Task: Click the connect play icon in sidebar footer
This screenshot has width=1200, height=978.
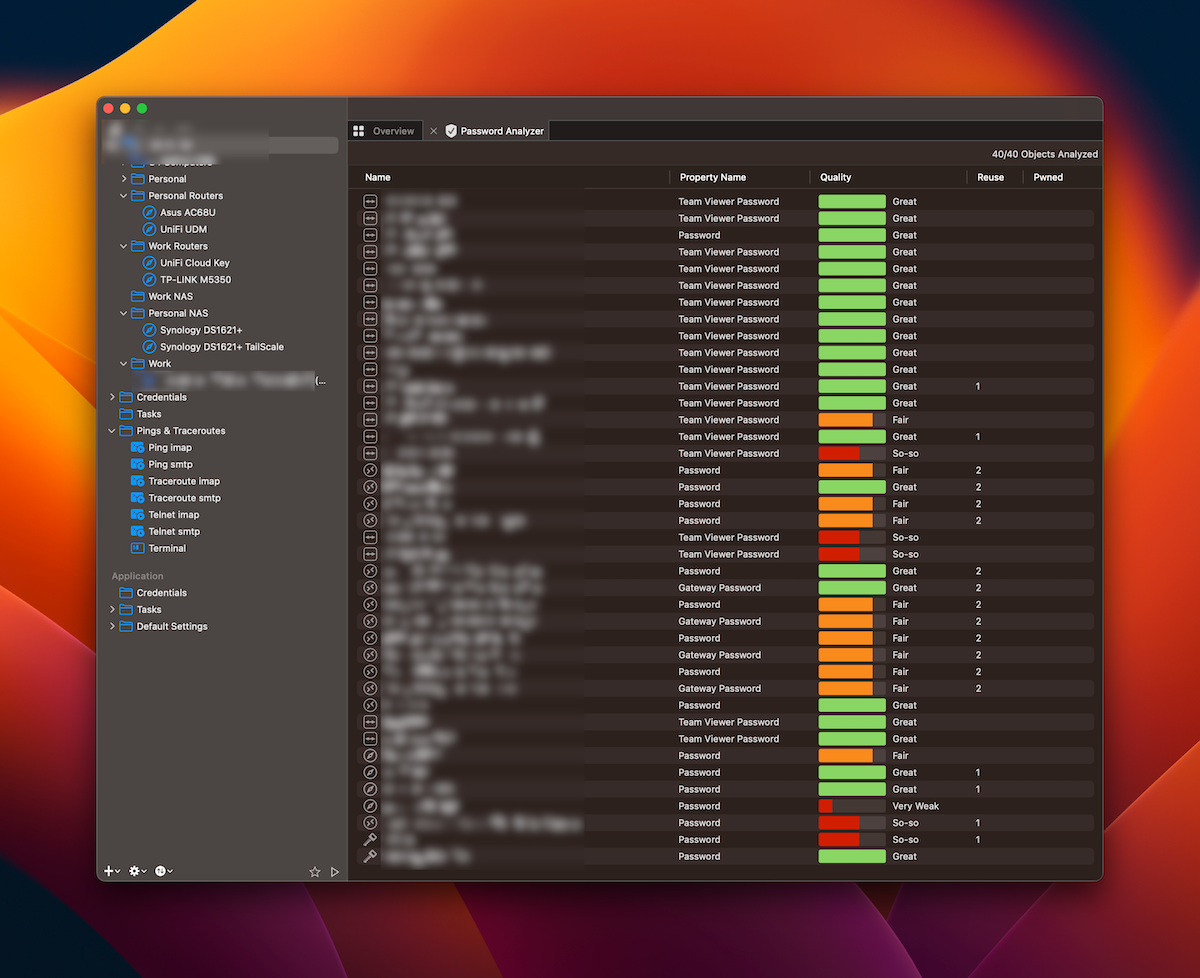Action: [x=335, y=872]
